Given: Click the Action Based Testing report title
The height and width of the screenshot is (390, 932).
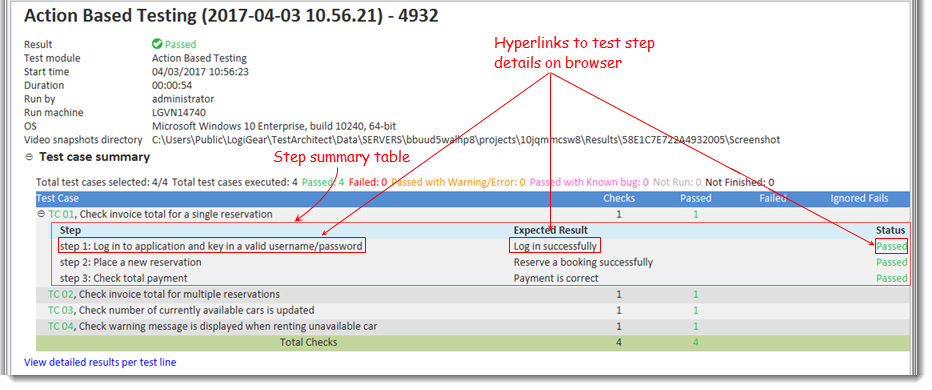Looking at the screenshot, I should pyautogui.click(x=231, y=15).
